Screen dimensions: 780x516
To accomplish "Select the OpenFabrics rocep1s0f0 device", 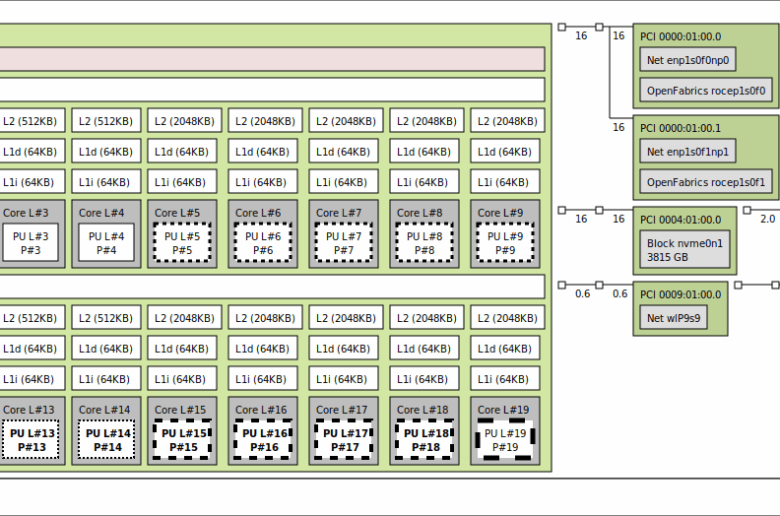I will click(706, 91).
